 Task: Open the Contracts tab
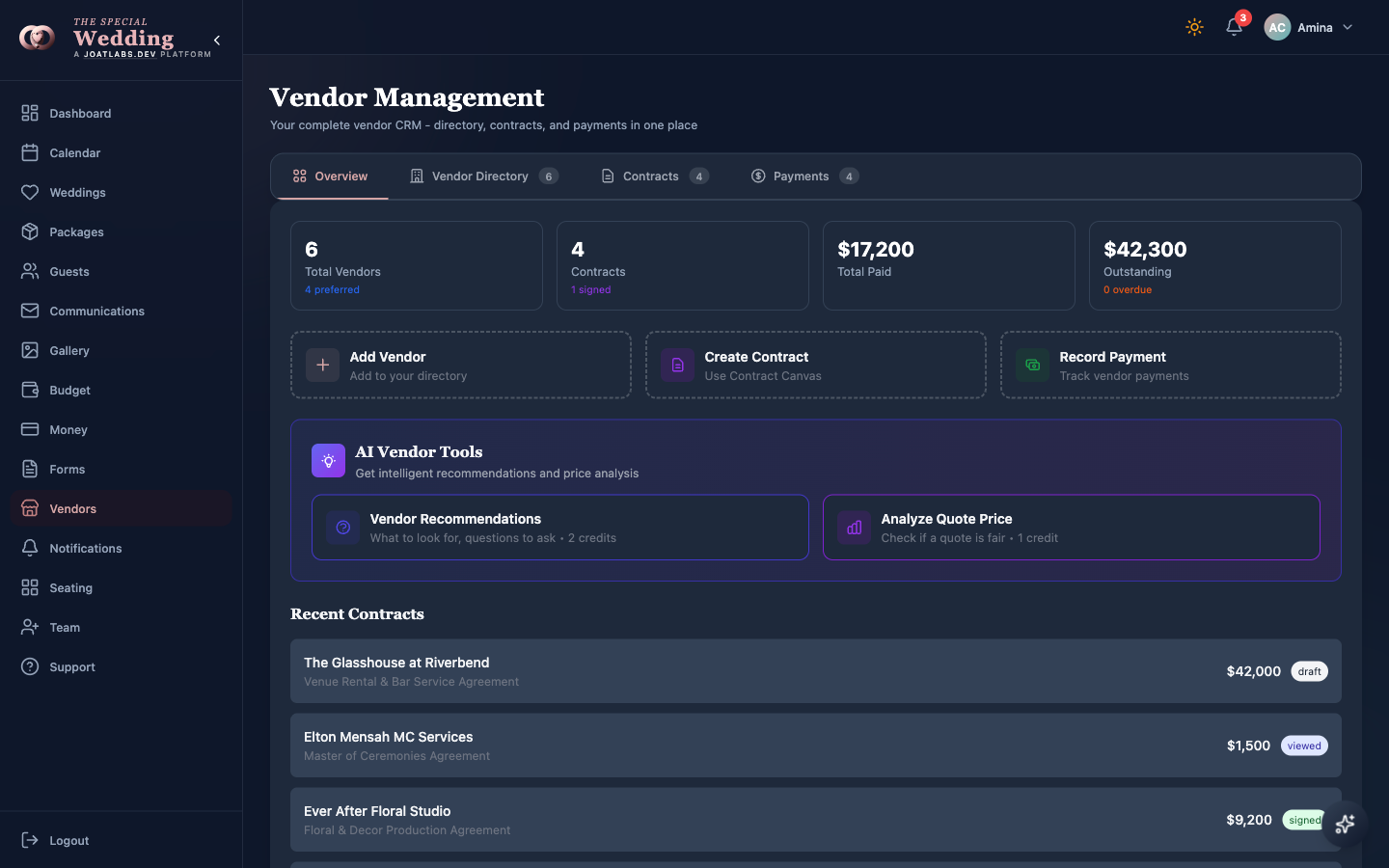[x=655, y=176]
